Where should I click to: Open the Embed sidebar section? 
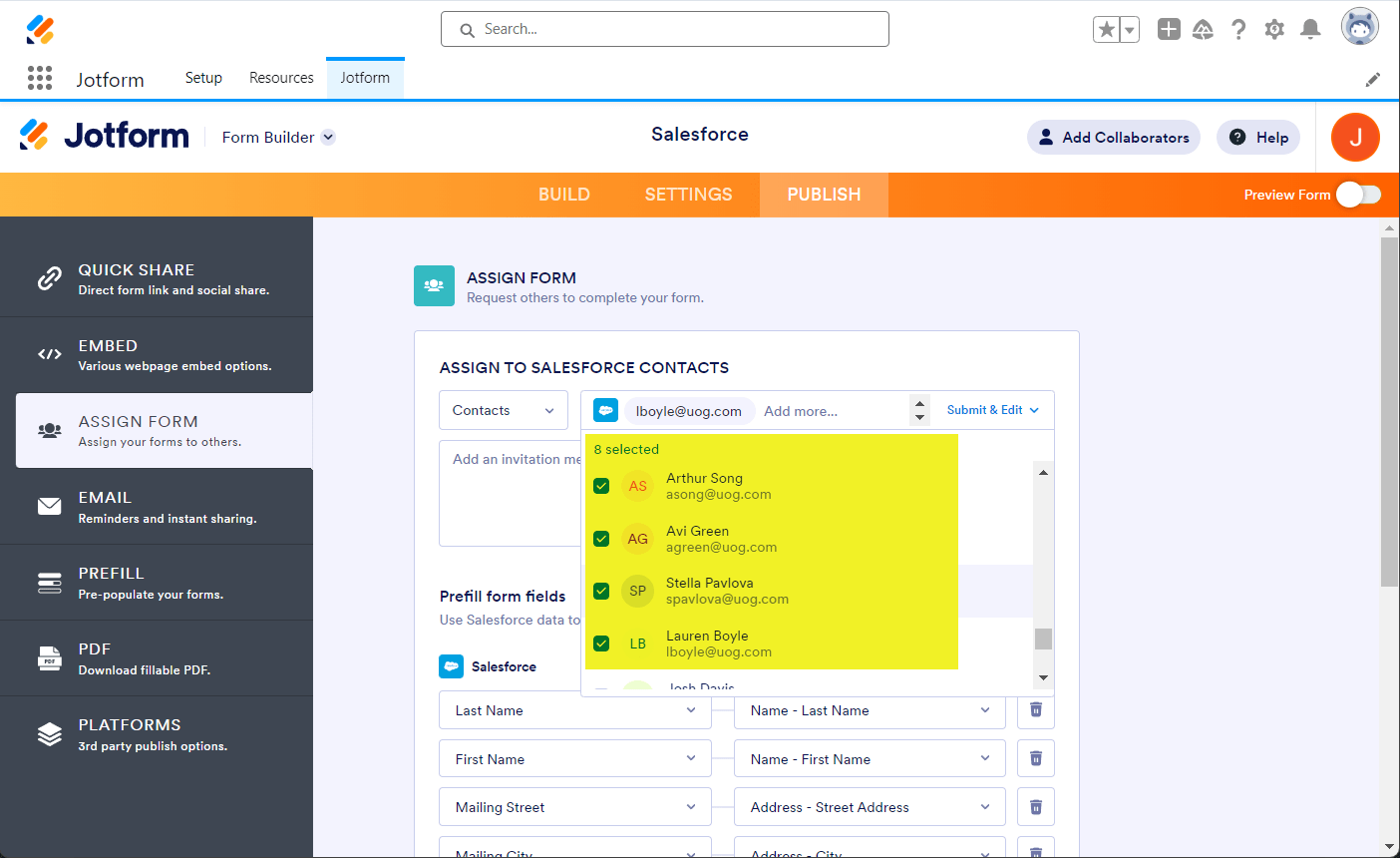157,355
